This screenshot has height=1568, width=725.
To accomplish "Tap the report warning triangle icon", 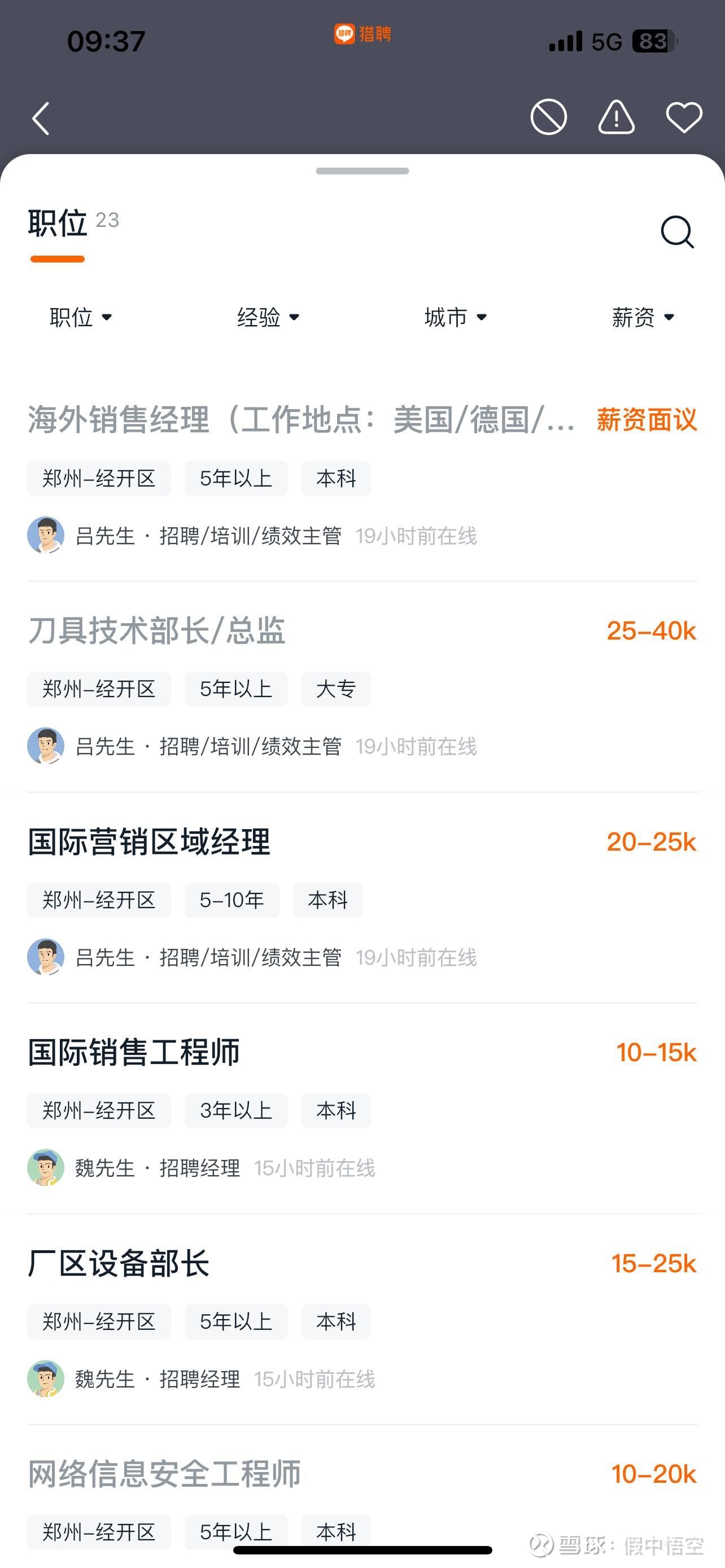I will [616, 117].
